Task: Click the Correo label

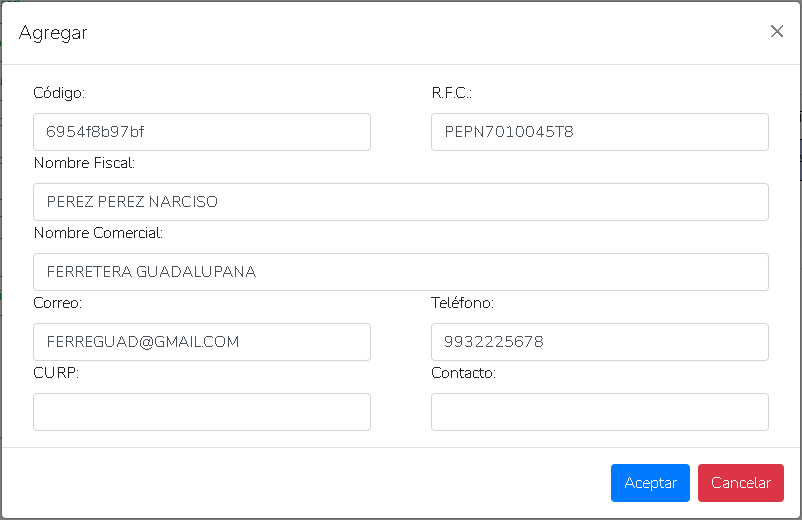Action: coord(57,303)
